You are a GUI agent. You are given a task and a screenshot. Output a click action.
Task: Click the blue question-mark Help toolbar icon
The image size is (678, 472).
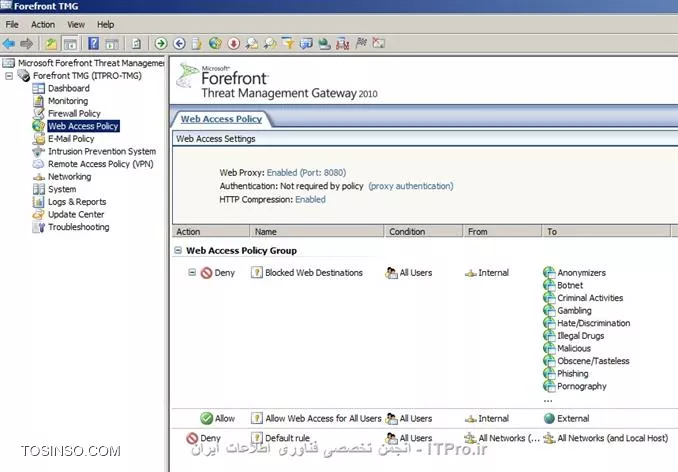(x=93, y=44)
